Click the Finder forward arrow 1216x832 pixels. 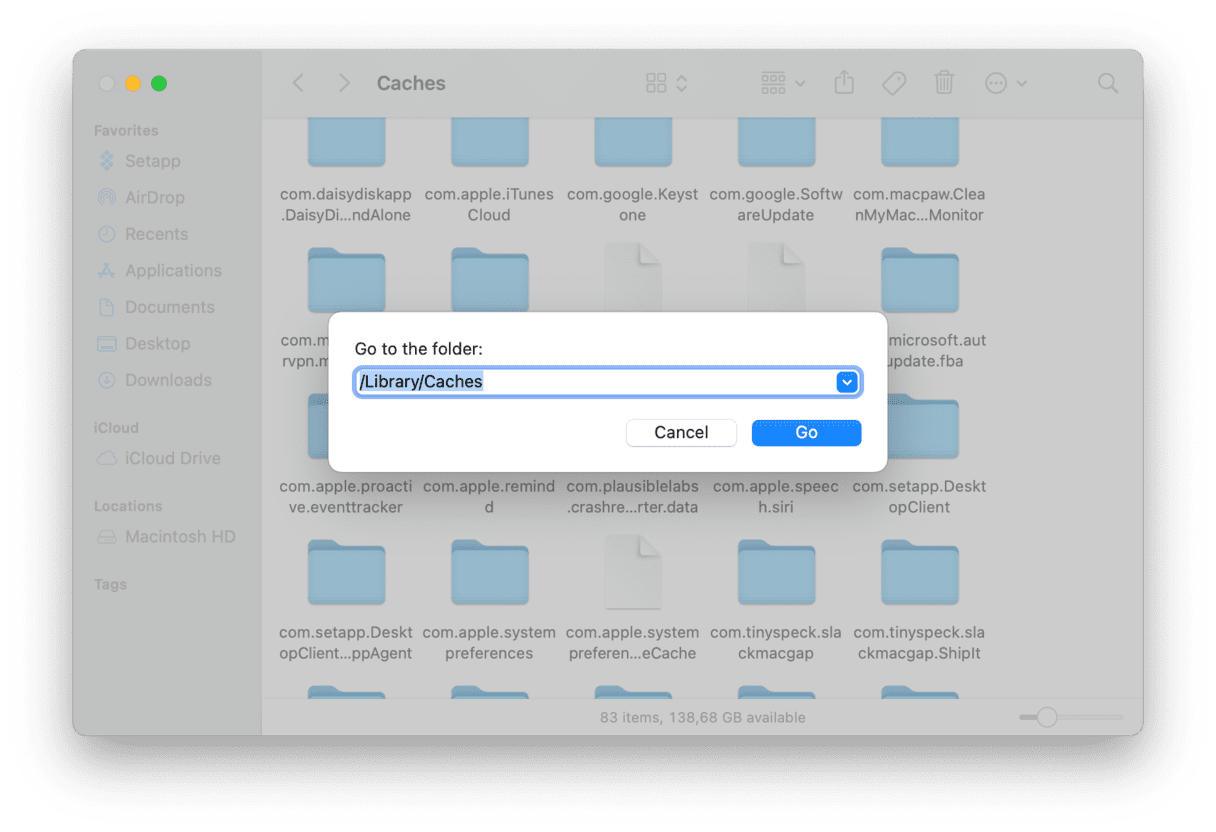344,83
